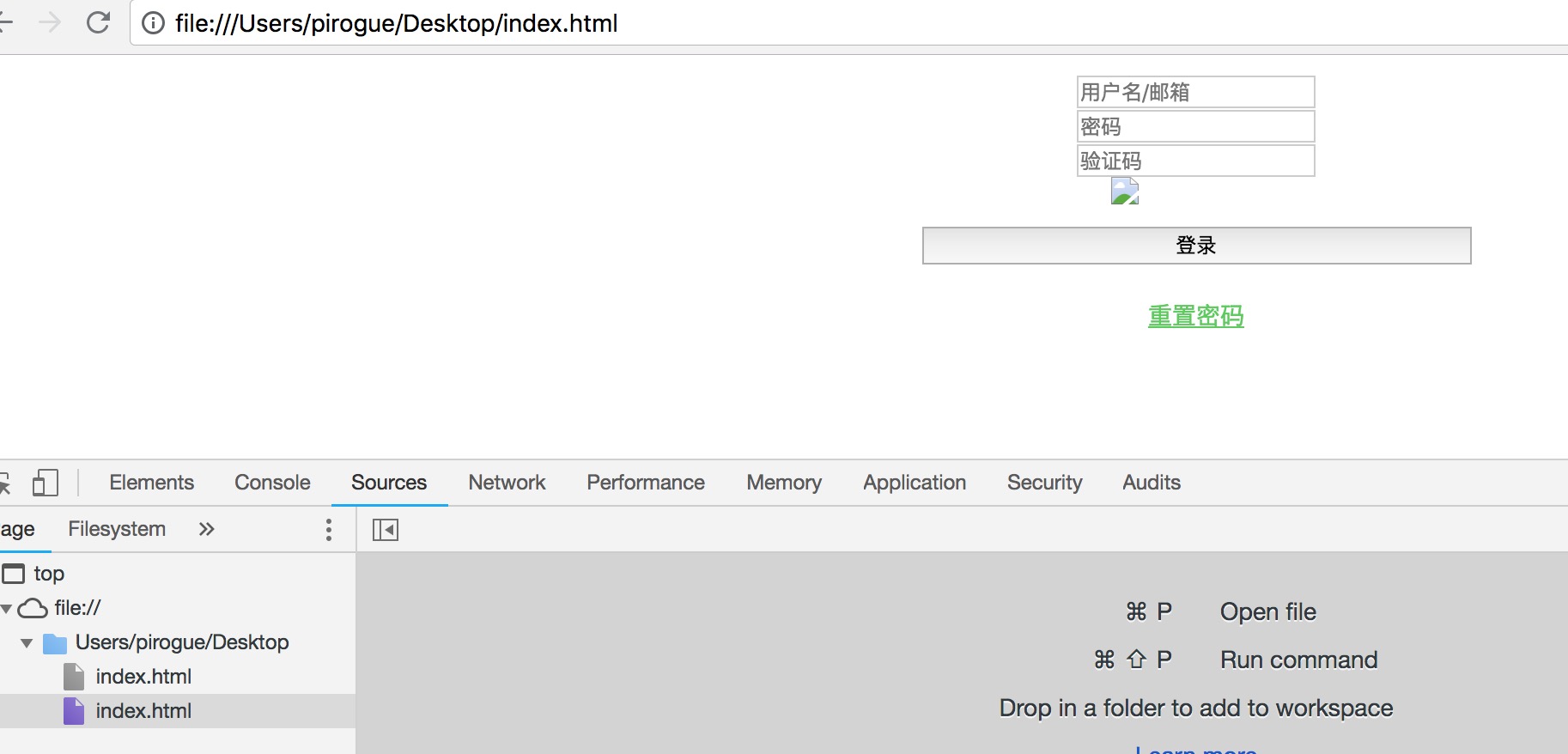Switch to the Filesystem navigator tab
Screen dimensions: 1568x754
pyautogui.click(x=117, y=529)
